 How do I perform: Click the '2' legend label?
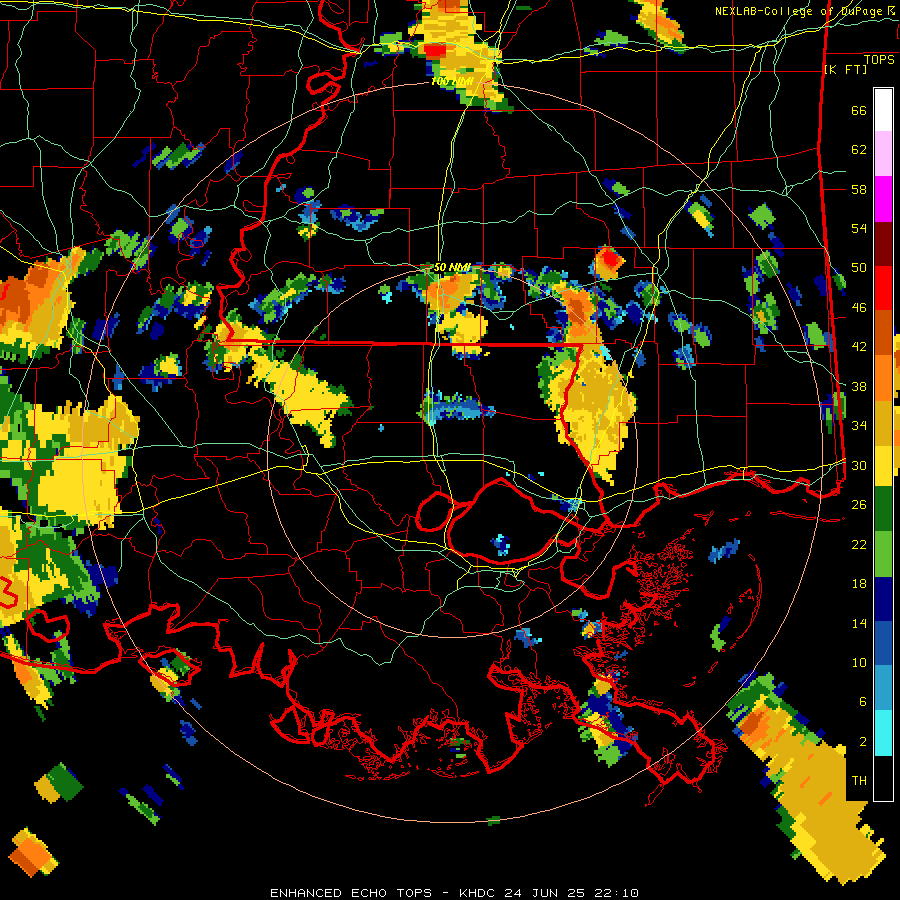tap(863, 741)
